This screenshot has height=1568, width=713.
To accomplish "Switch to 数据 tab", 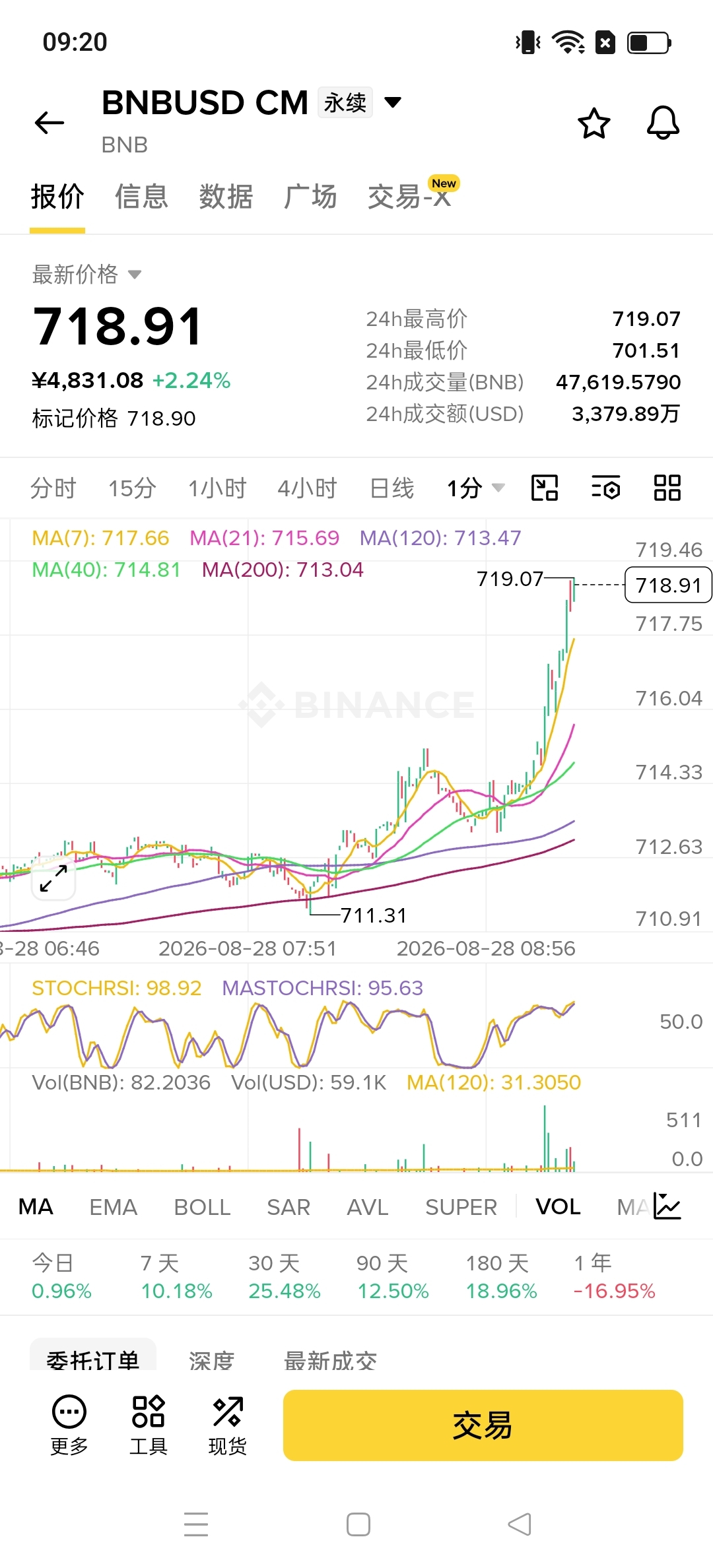I will pyautogui.click(x=226, y=197).
